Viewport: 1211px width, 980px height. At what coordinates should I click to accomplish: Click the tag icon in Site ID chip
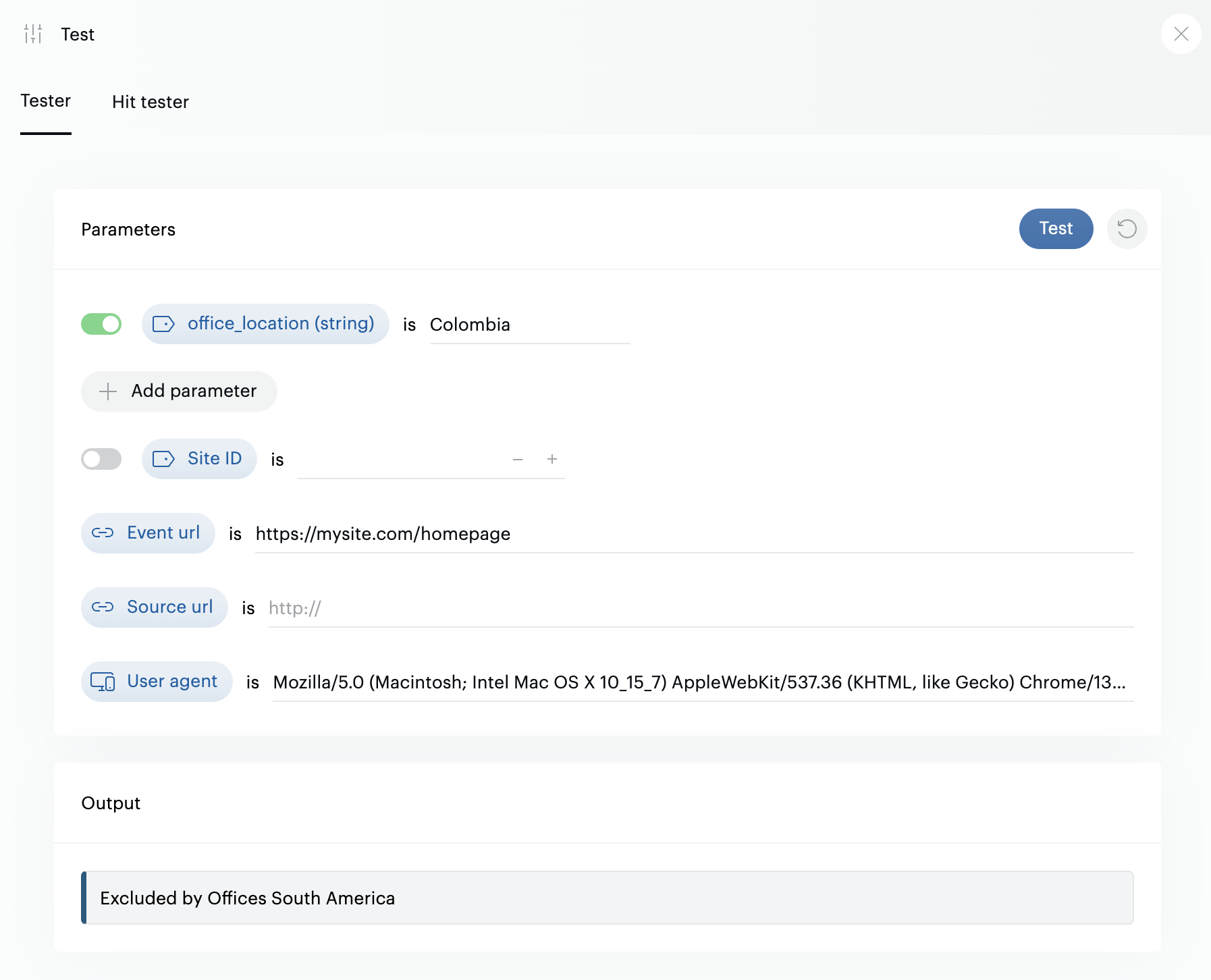point(163,459)
